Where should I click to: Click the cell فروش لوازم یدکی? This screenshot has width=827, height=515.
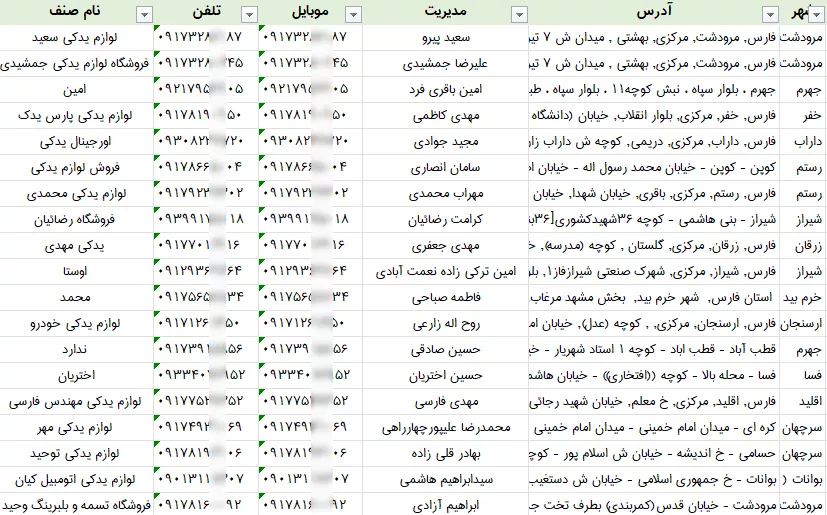pos(76,167)
